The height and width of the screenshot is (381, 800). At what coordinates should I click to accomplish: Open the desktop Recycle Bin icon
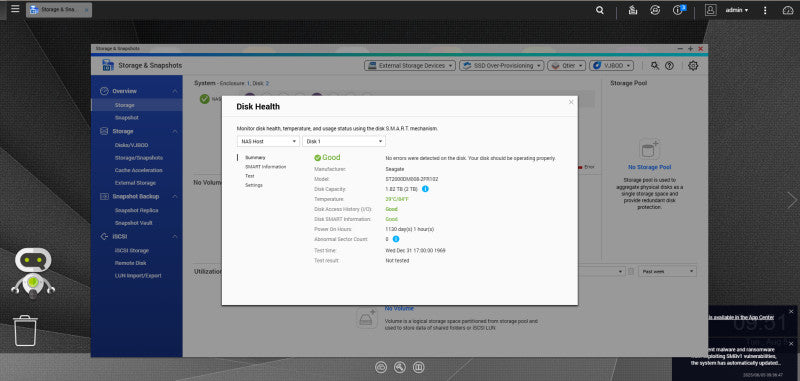[25, 331]
